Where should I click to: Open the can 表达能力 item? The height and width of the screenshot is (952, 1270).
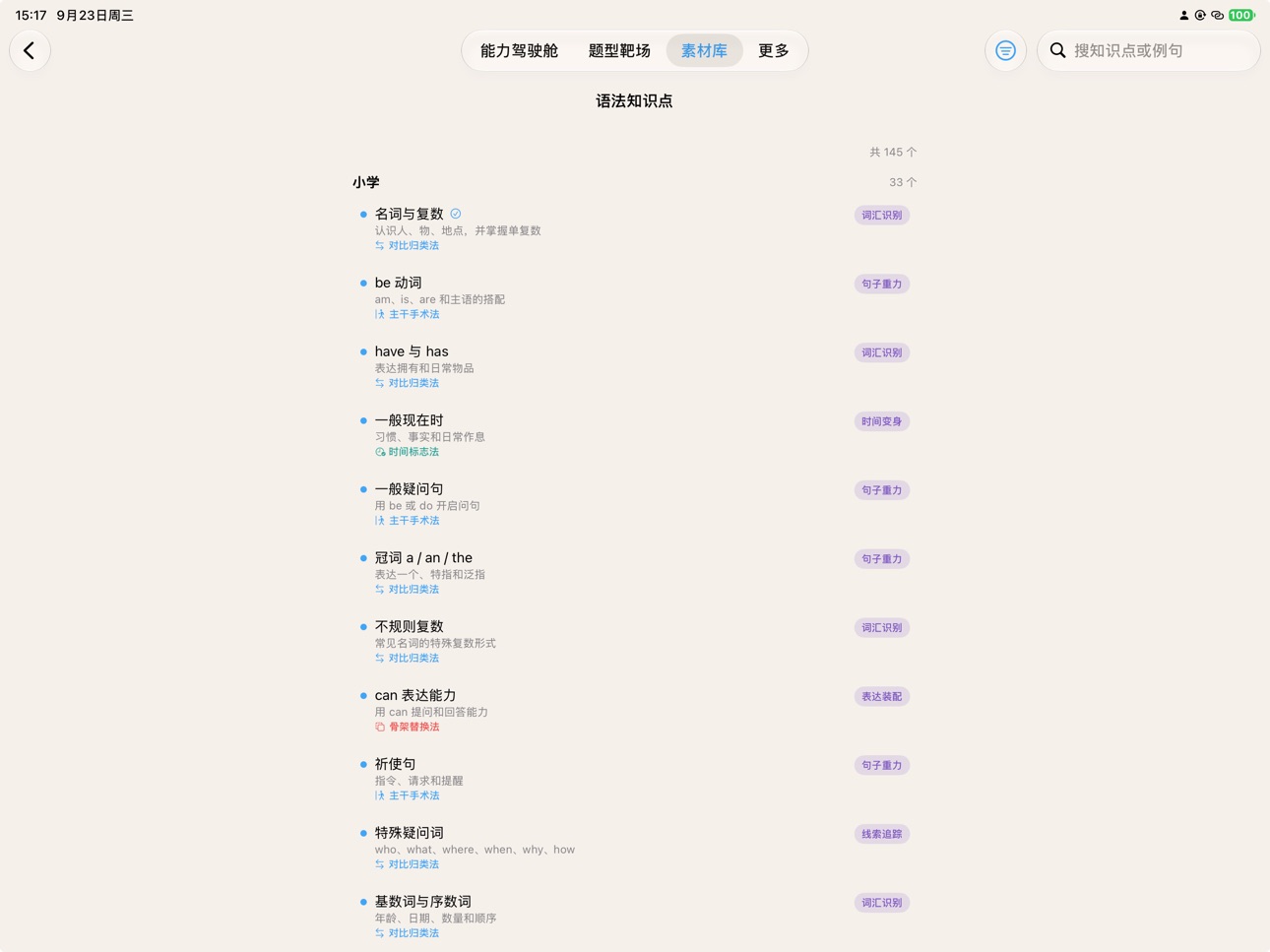pyautogui.click(x=634, y=710)
